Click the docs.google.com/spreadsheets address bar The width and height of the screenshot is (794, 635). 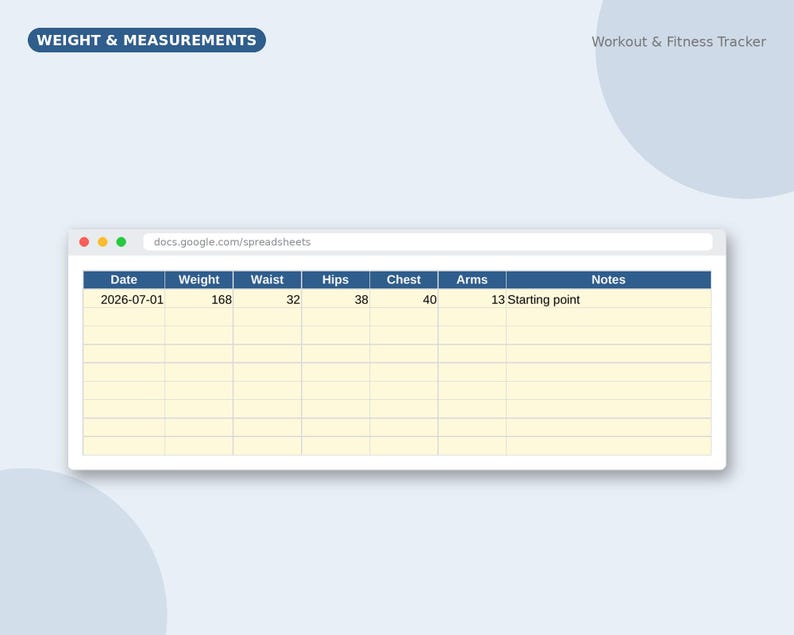coord(428,242)
